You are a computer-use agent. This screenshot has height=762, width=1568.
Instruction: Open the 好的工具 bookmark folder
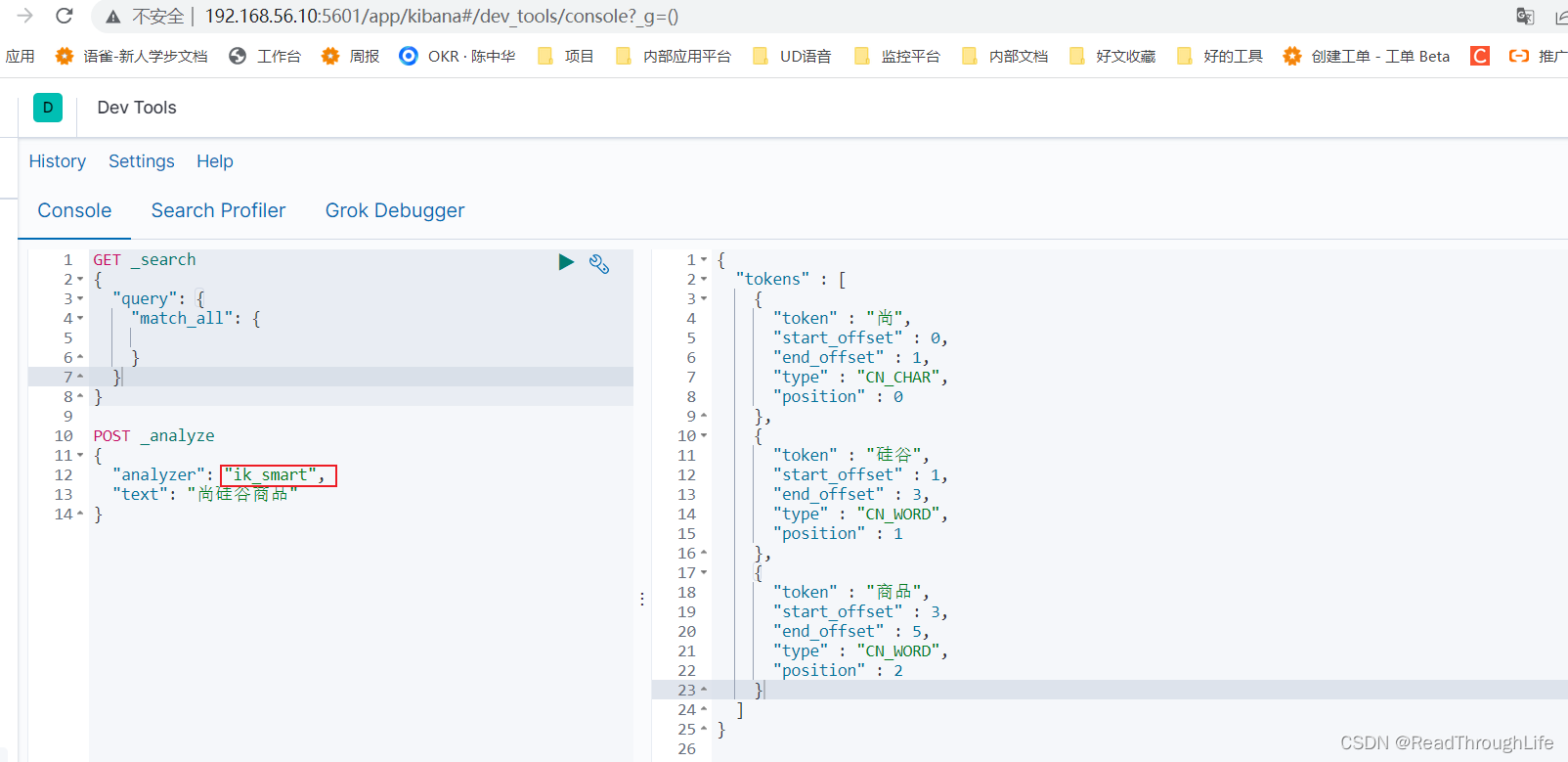pos(1220,56)
